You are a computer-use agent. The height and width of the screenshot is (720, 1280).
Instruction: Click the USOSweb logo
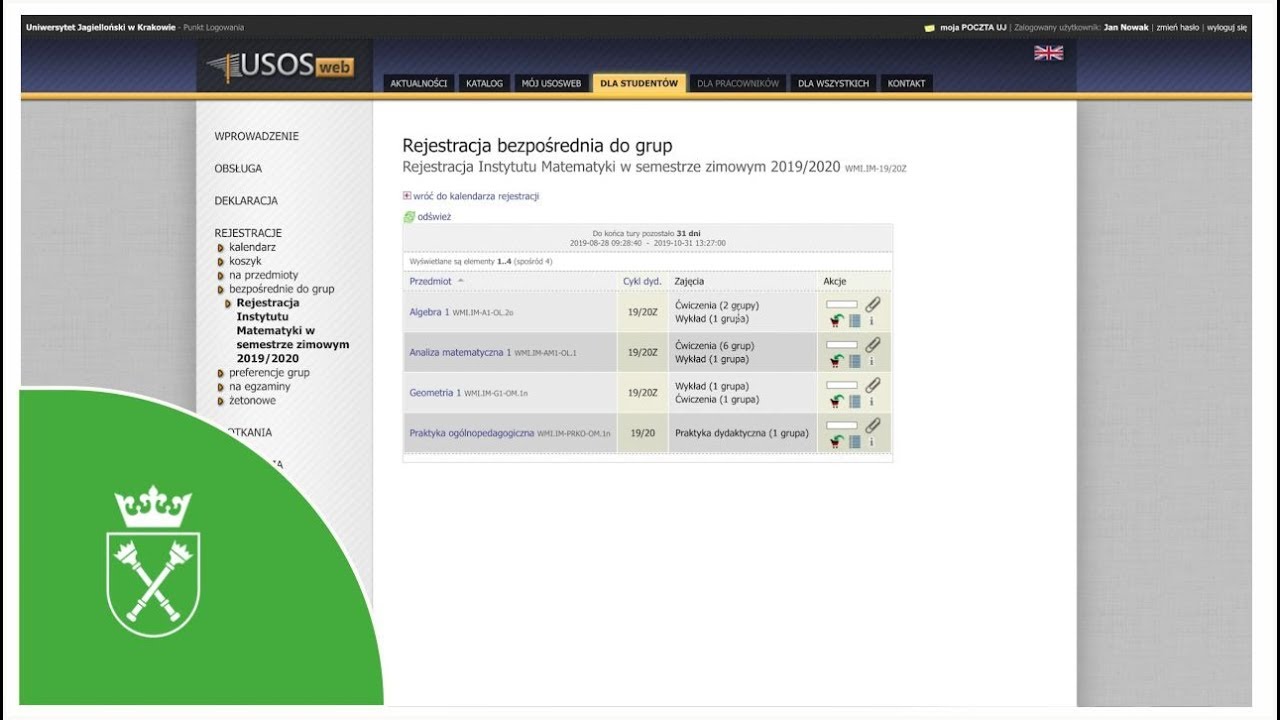coord(281,67)
